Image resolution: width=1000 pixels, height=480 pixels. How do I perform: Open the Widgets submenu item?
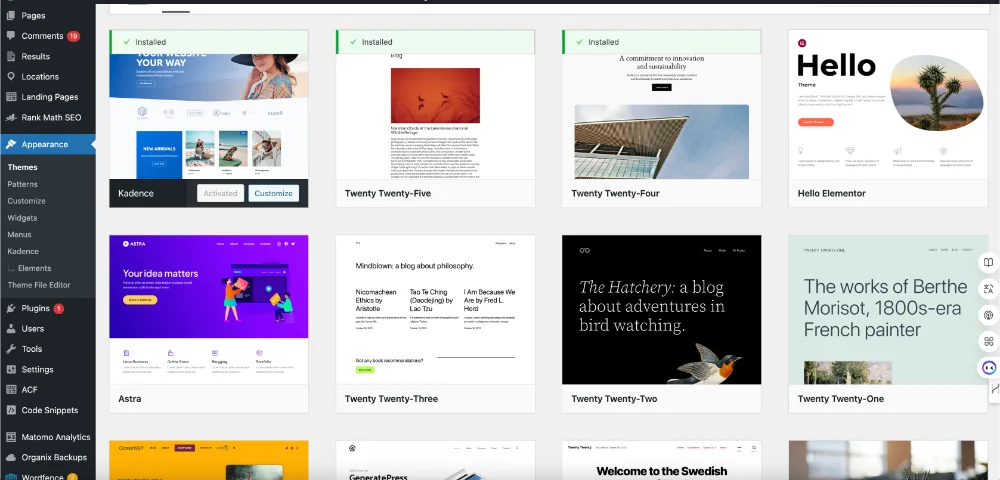pyautogui.click(x=22, y=218)
